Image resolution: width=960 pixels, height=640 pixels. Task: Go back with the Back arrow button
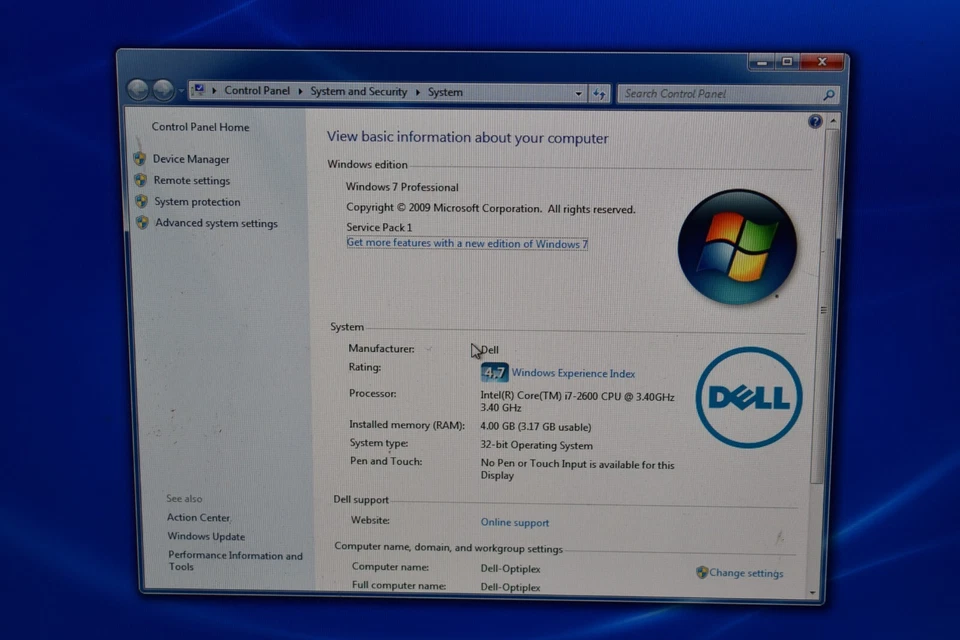tap(138, 90)
